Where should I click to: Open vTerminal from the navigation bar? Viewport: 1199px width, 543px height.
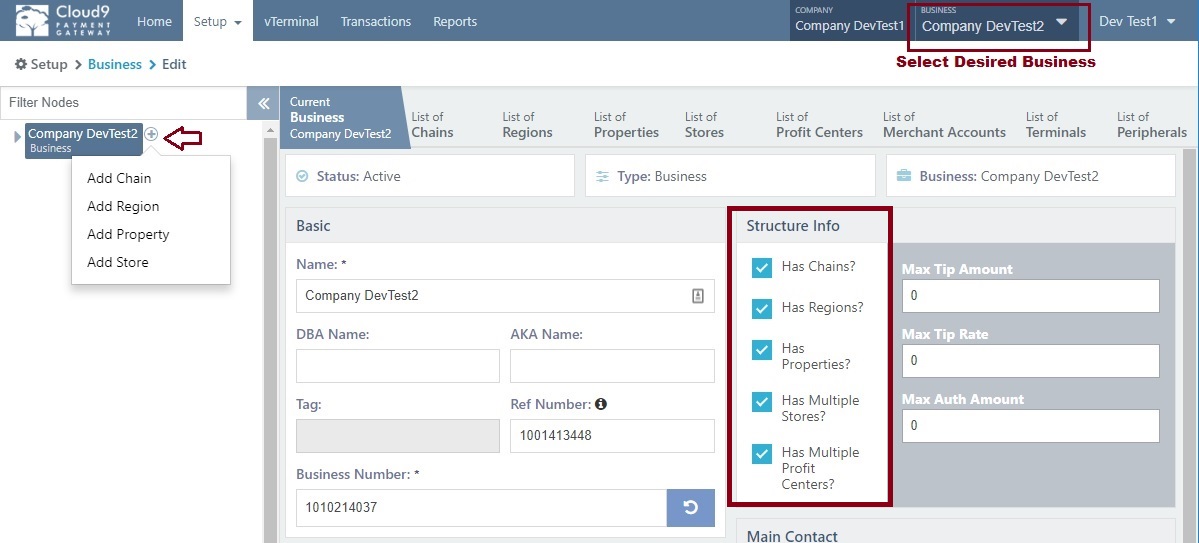(291, 21)
